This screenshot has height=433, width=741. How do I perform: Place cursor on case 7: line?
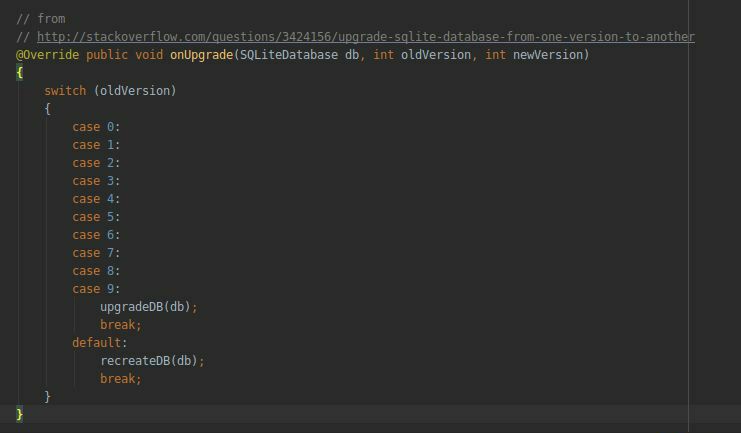tap(96, 252)
